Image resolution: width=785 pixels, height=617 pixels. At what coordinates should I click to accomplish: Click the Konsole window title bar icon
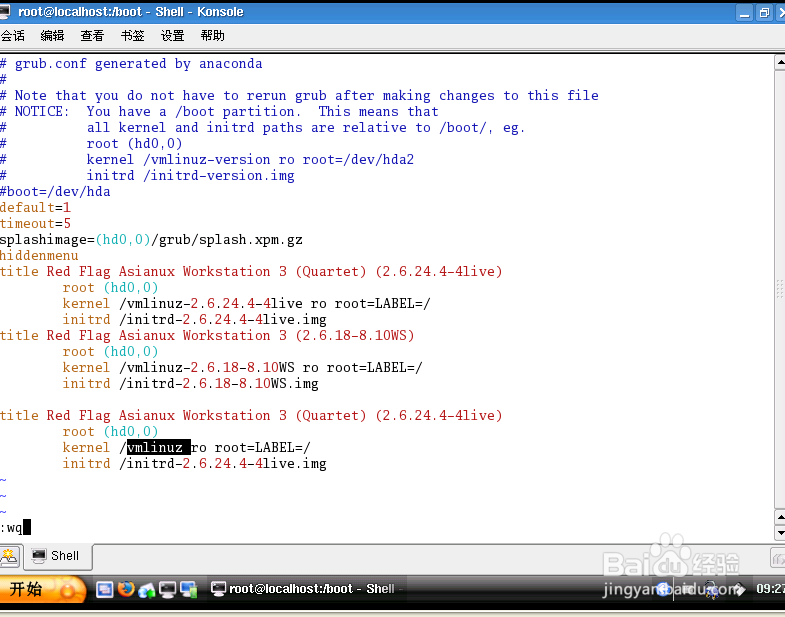click(x=5, y=12)
